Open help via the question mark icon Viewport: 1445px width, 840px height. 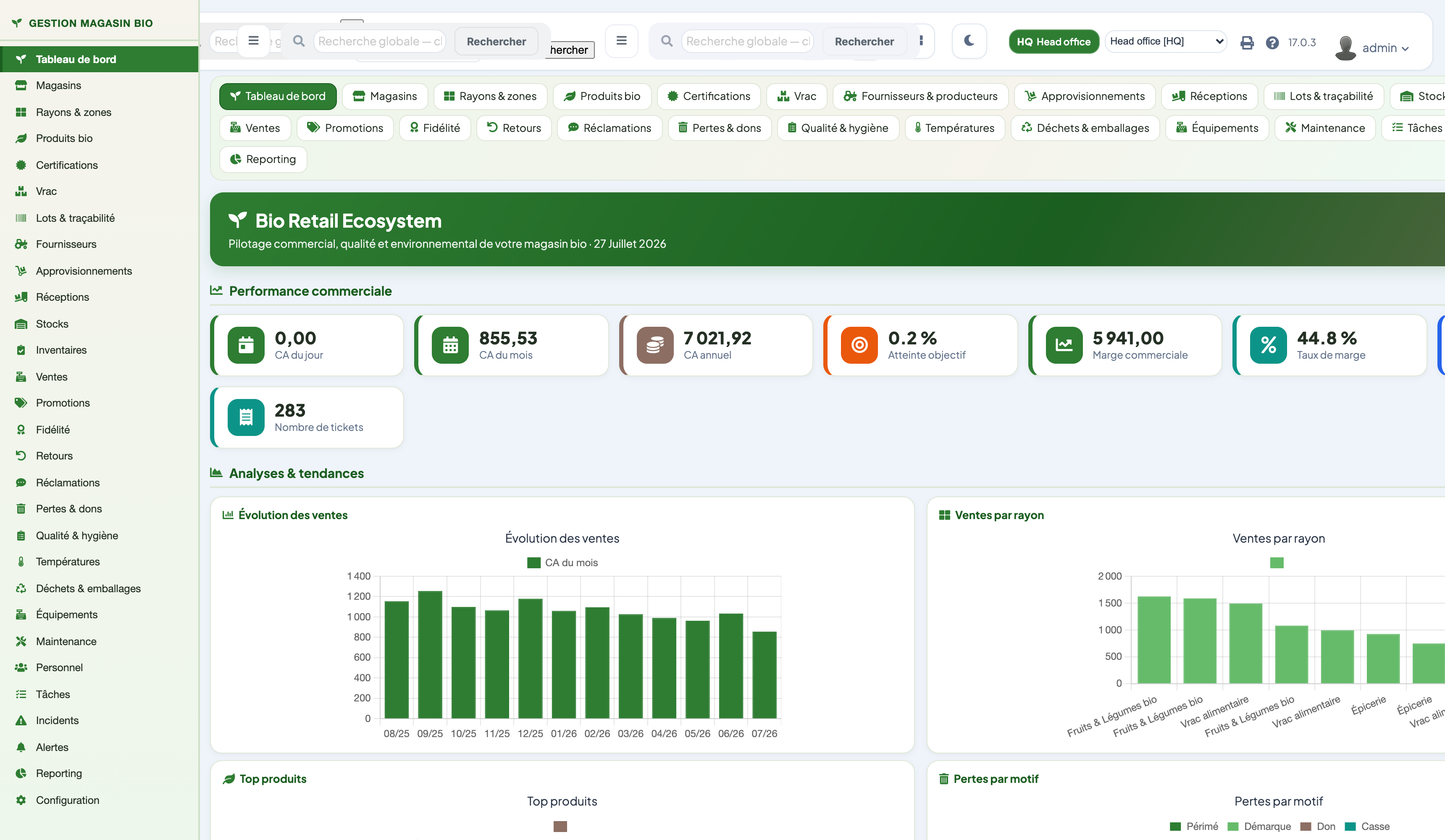point(1272,43)
